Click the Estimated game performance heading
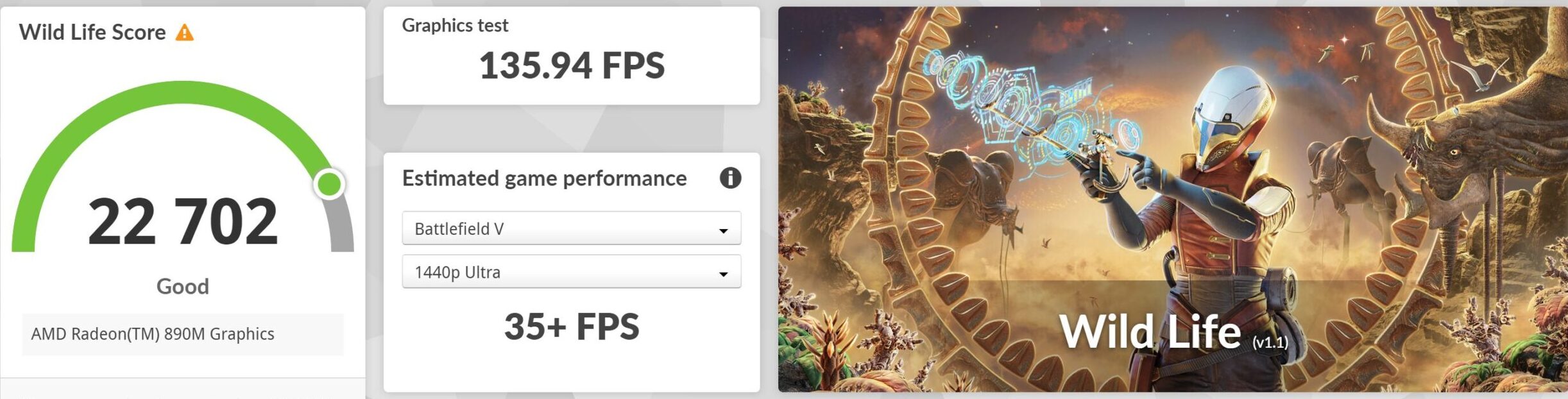Image resolution: width=1568 pixels, height=399 pixels. [544, 178]
